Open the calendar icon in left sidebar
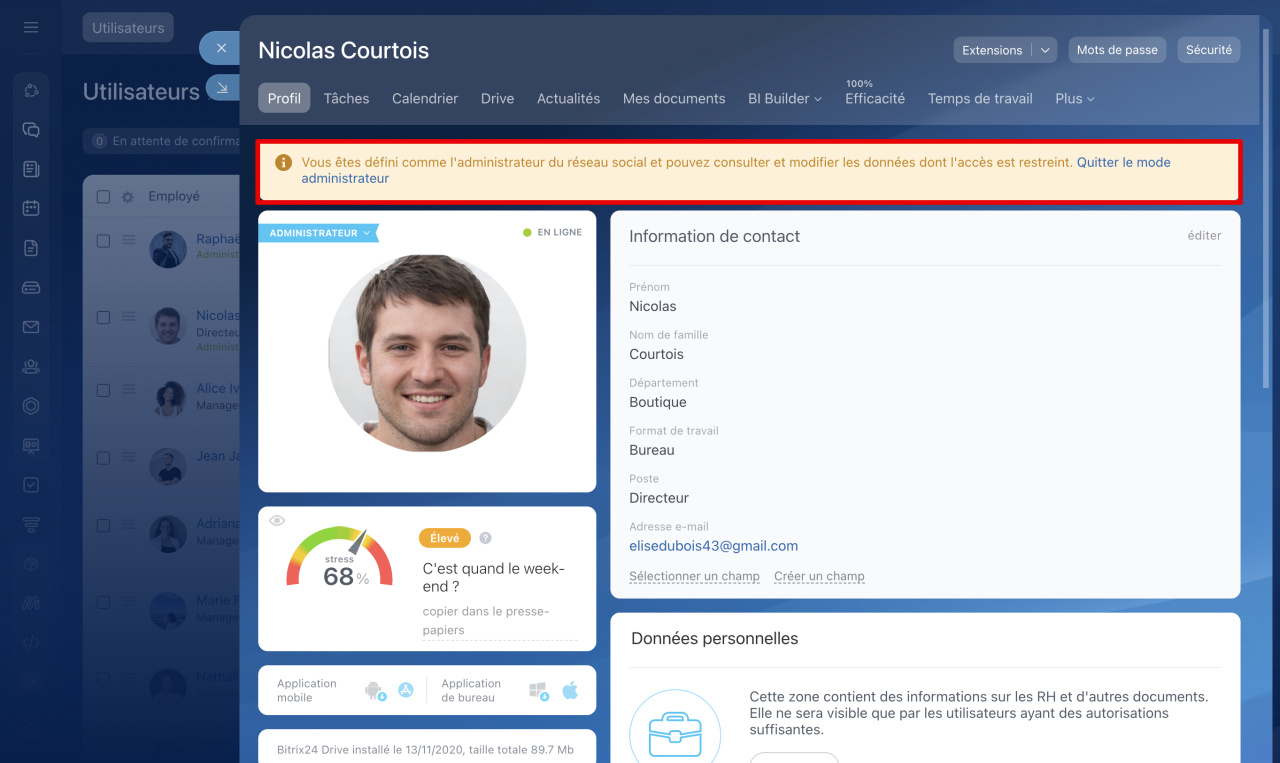Image resolution: width=1280 pixels, height=763 pixels. pyautogui.click(x=31, y=209)
